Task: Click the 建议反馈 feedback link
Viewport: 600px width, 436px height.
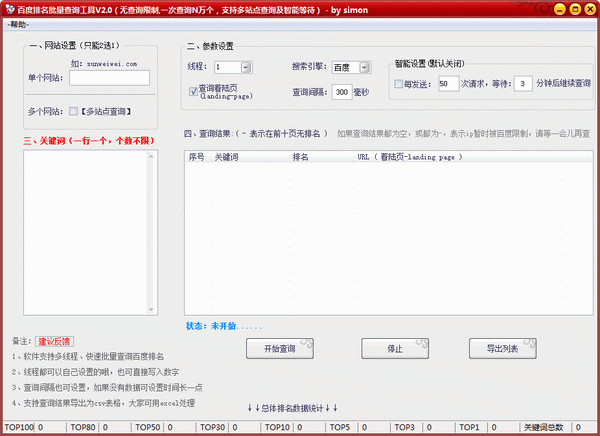Action: coord(54,341)
